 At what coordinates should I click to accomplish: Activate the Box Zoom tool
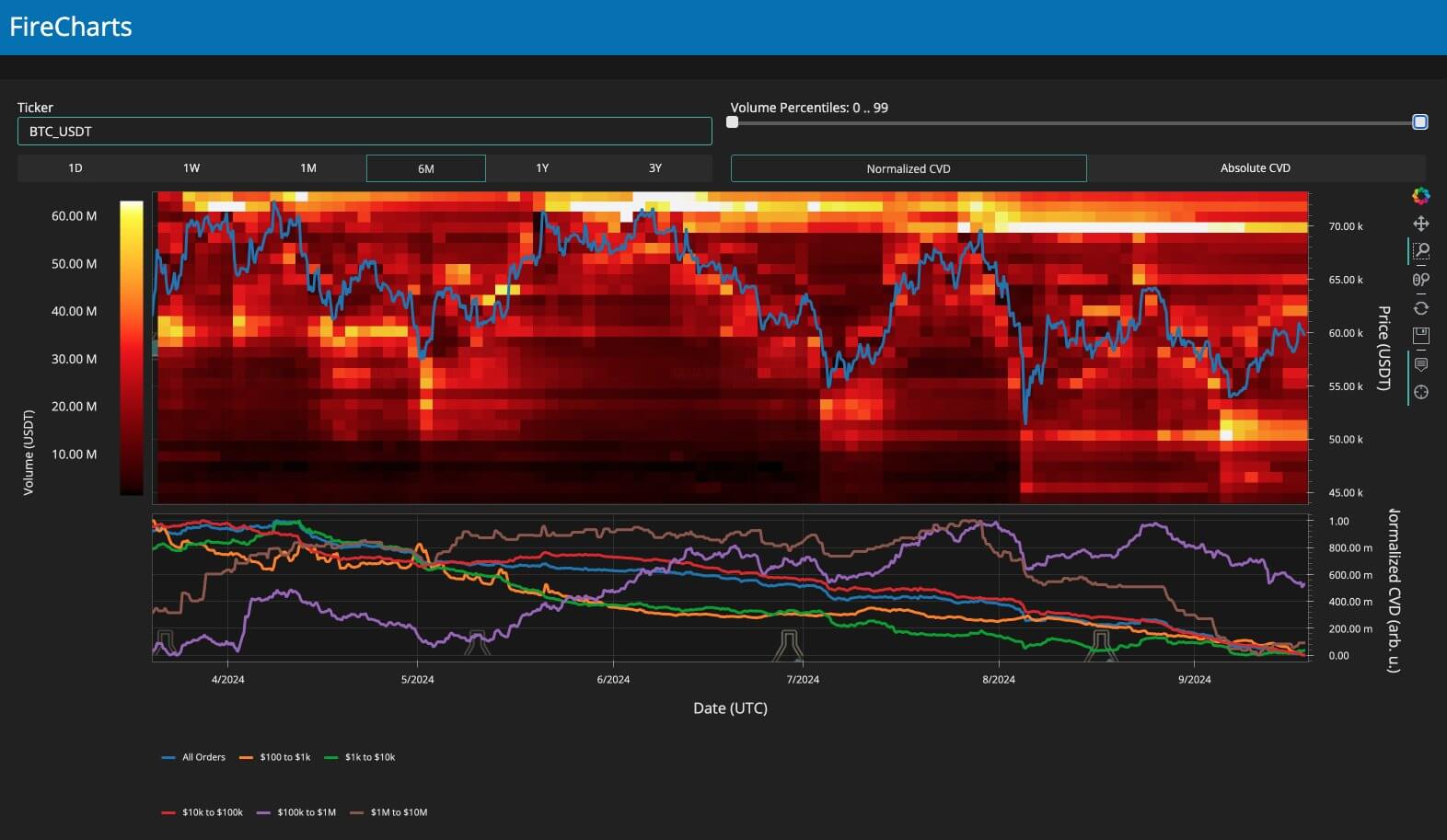coord(1421,251)
